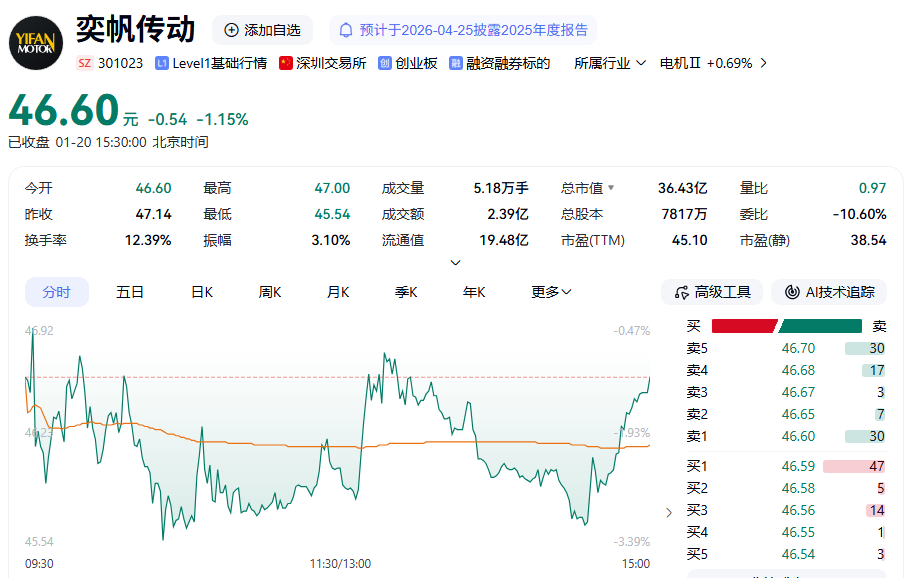Select the 五日 chart tab
The height and width of the screenshot is (578, 916).
pos(130,292)
